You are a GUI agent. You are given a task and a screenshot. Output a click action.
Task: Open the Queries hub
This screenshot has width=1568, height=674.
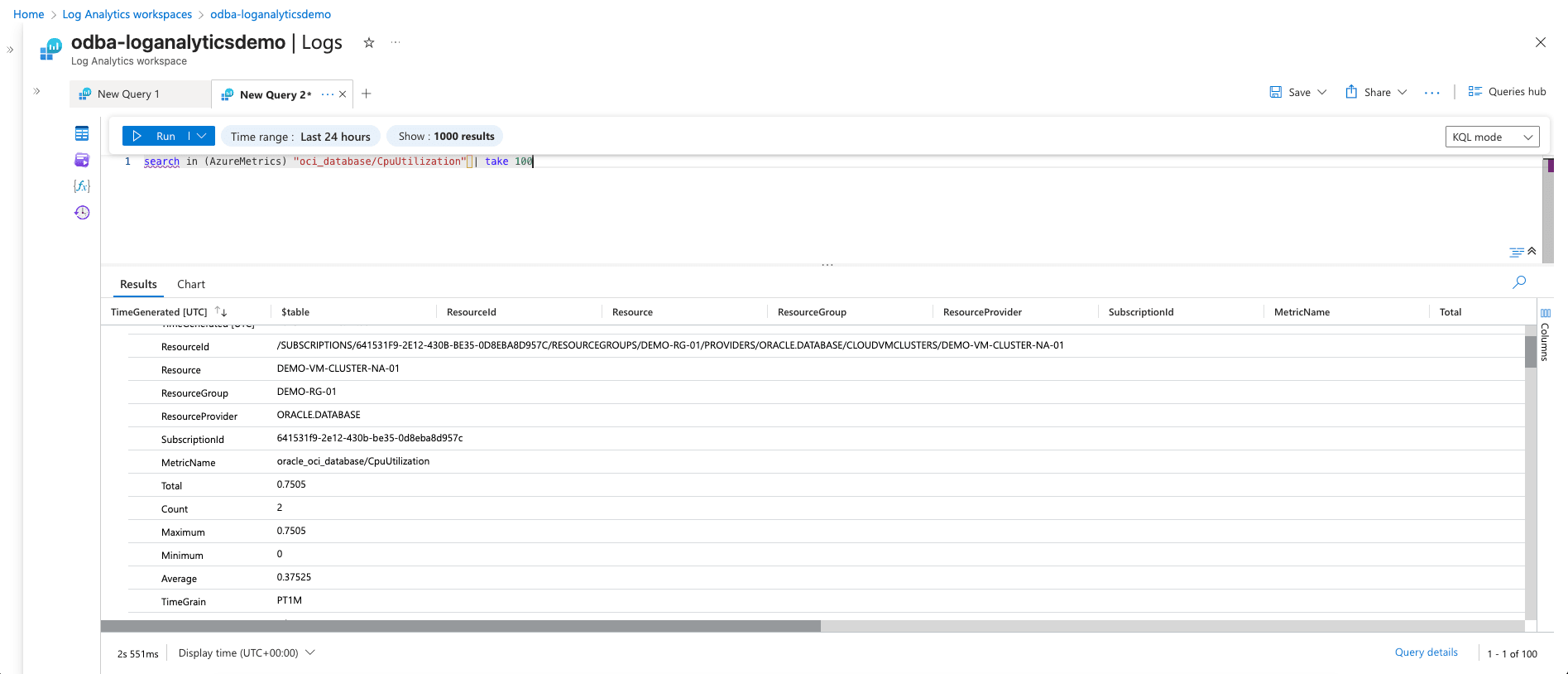coord(1507,92)
